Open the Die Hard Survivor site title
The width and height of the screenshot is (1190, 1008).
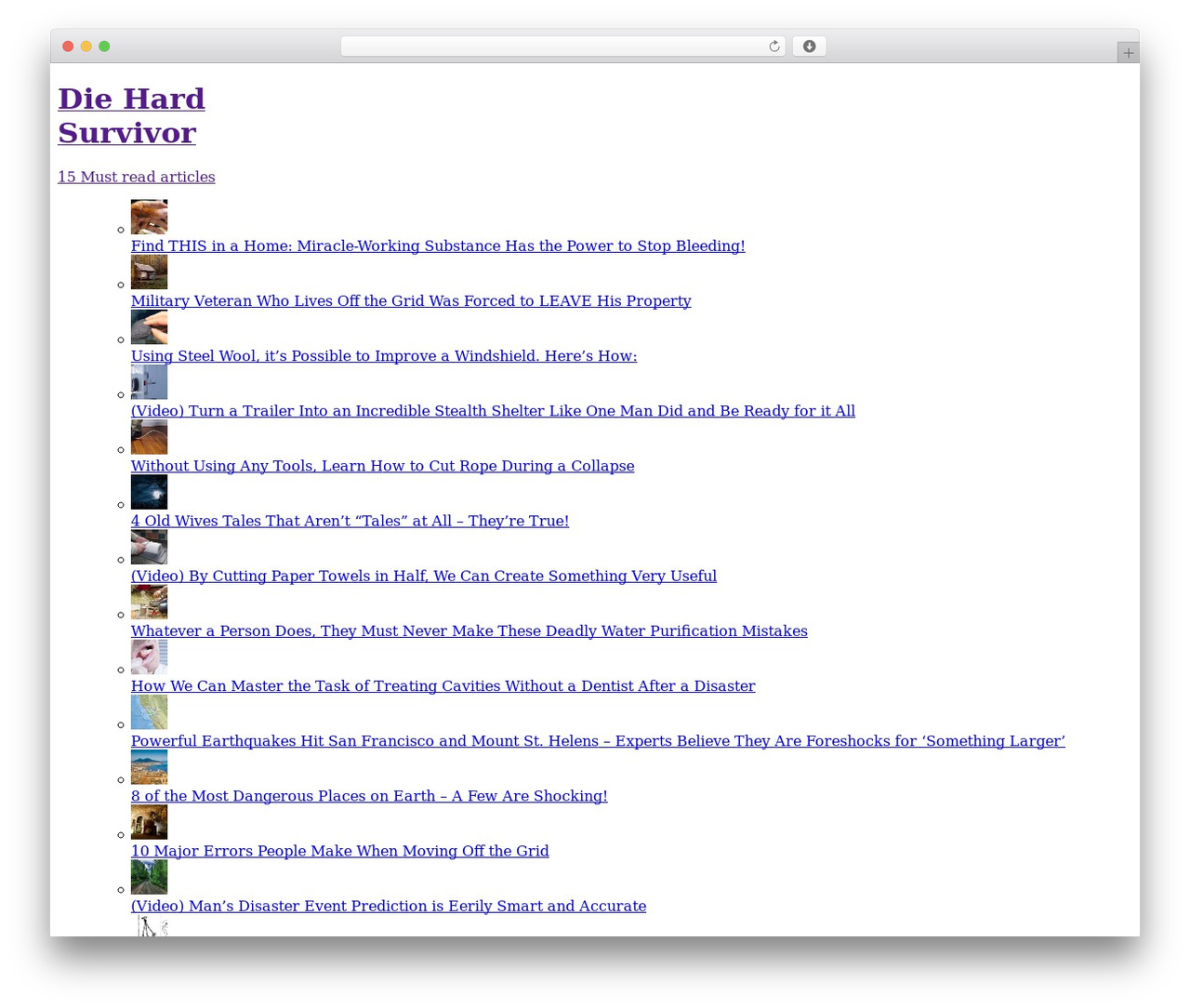pyautogui.click(x=131, y=115)
